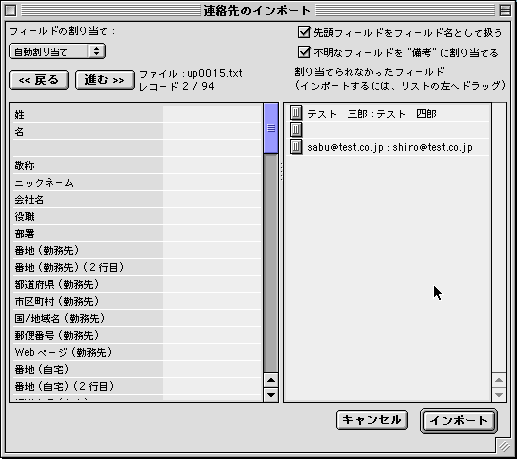
Task: Click the value cell beside 会社名
Action: pyautogui.click(x=212, y=199)
